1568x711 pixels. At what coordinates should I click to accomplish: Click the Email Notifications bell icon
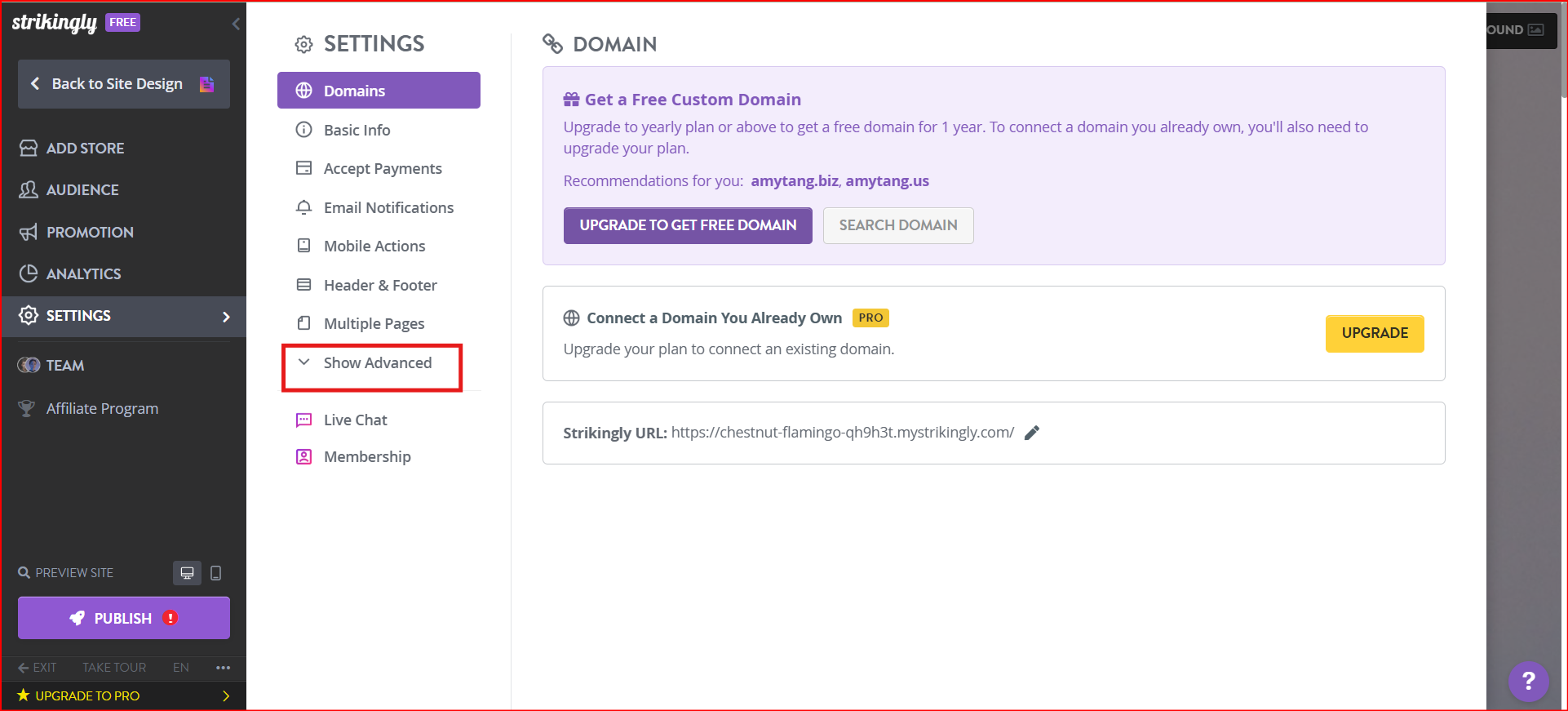pyautogui.click(x=303, y=207)
